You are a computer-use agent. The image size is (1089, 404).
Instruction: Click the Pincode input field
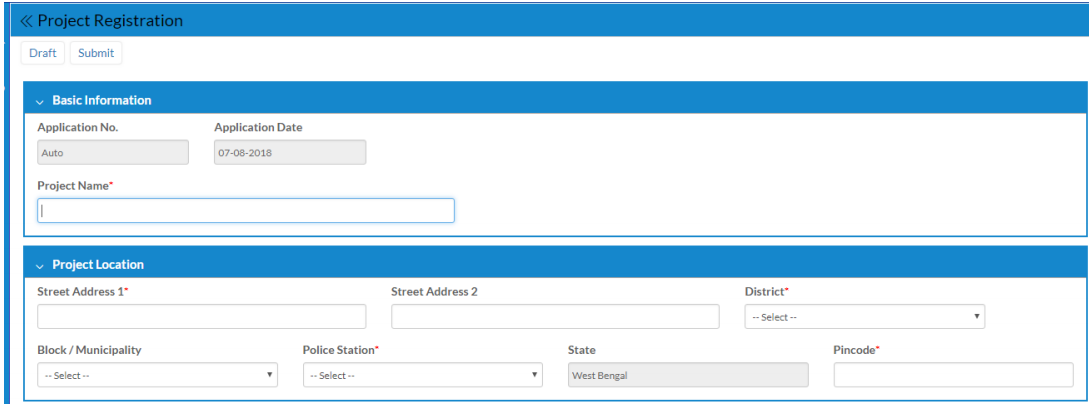pyautogui.click(x=953, y=375)
